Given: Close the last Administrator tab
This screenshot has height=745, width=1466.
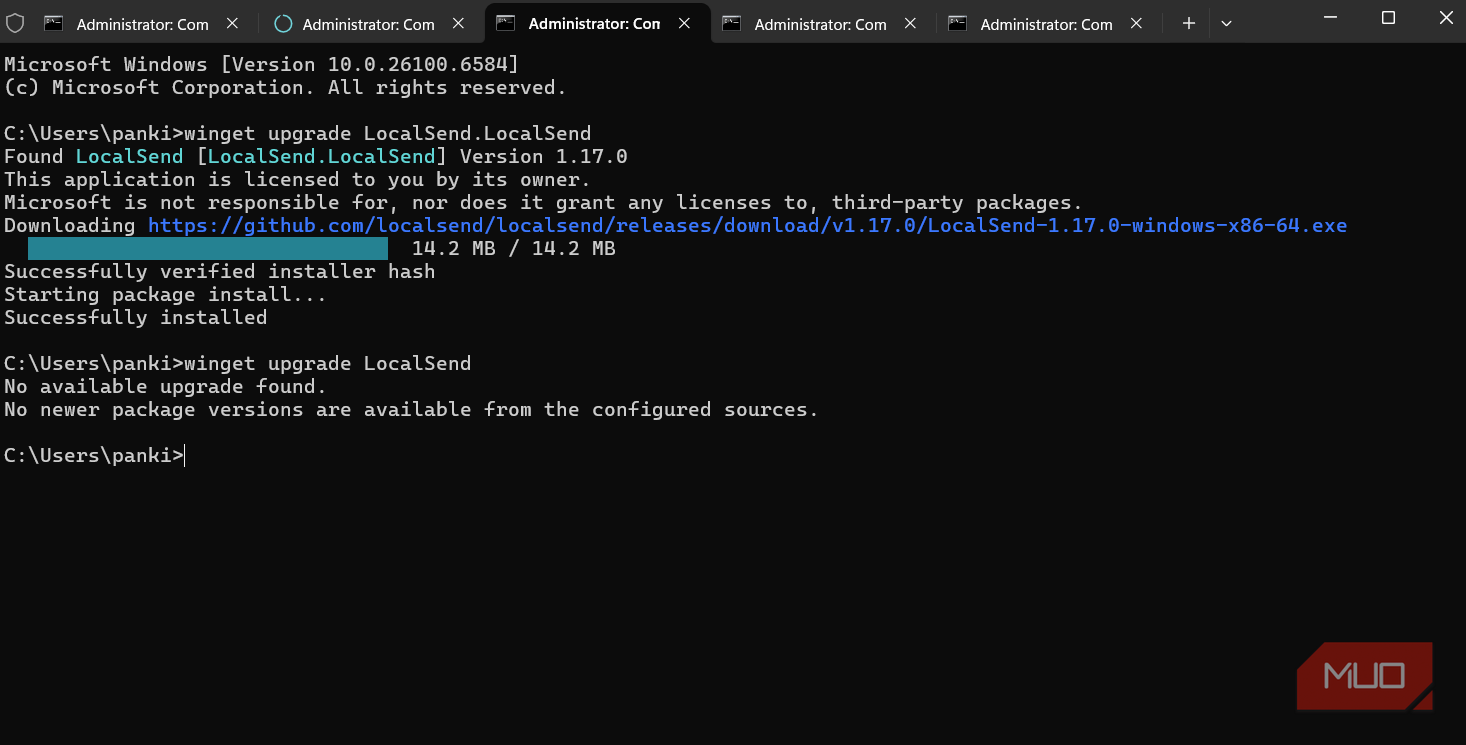Looking at the screenshot, I should [1137, 23].
